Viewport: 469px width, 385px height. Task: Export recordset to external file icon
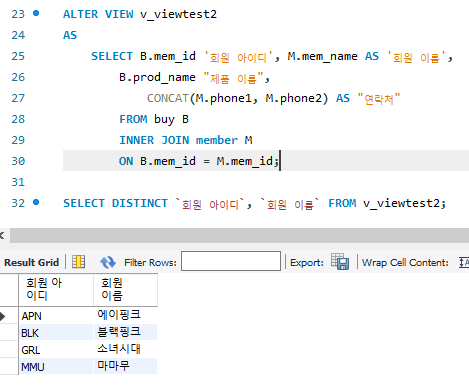[340, 261]
